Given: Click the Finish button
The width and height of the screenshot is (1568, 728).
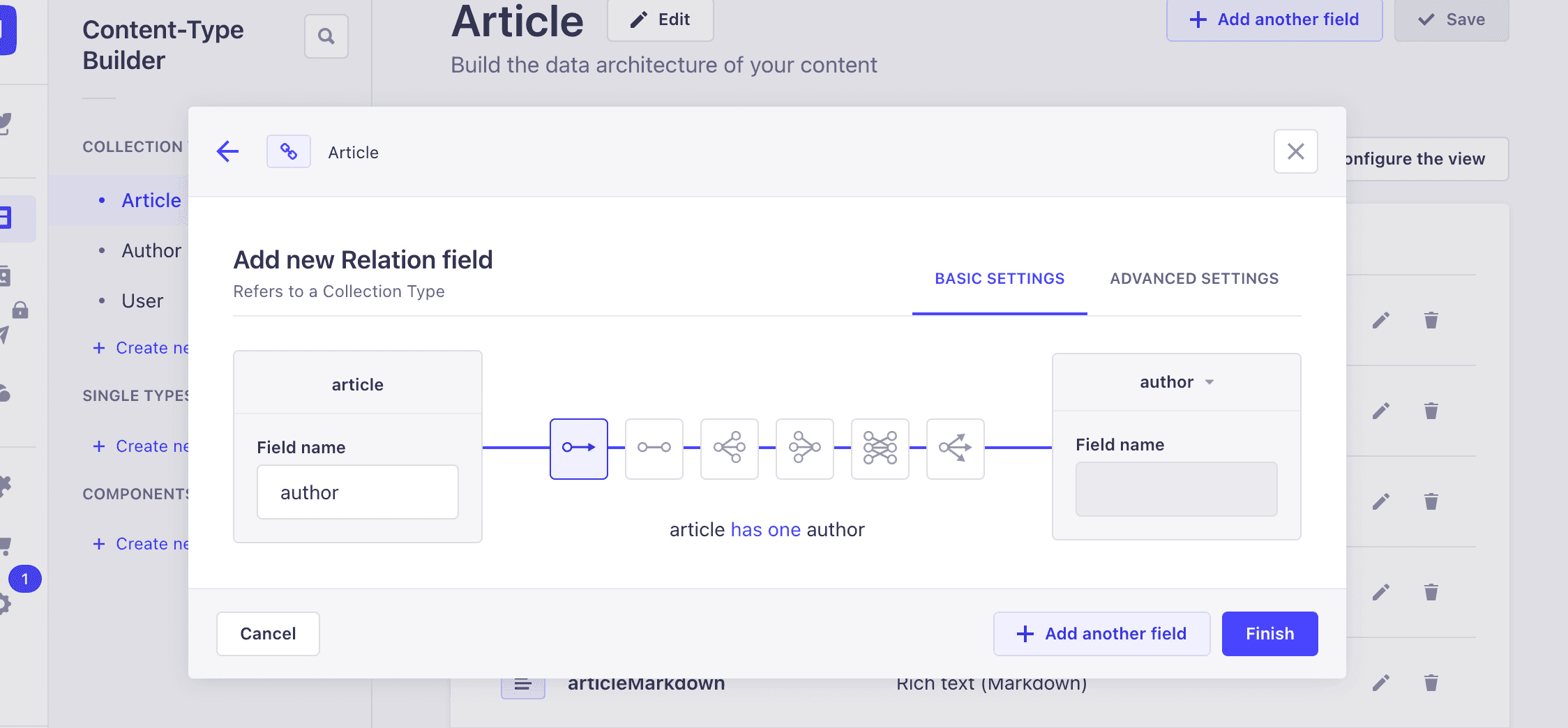Looking at the screenshot, I should (x=1269, y=634).
